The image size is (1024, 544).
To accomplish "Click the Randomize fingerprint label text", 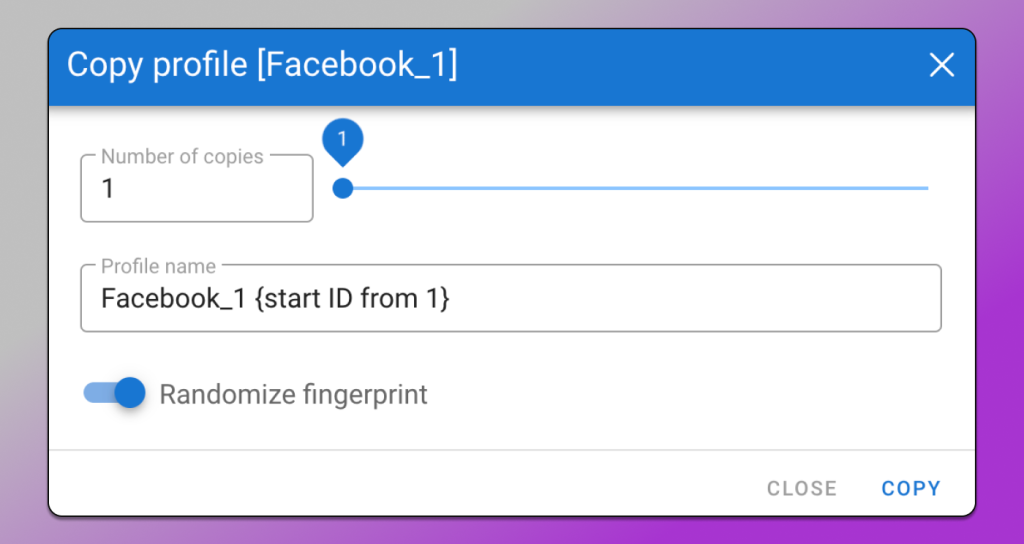I will [293, 395].
